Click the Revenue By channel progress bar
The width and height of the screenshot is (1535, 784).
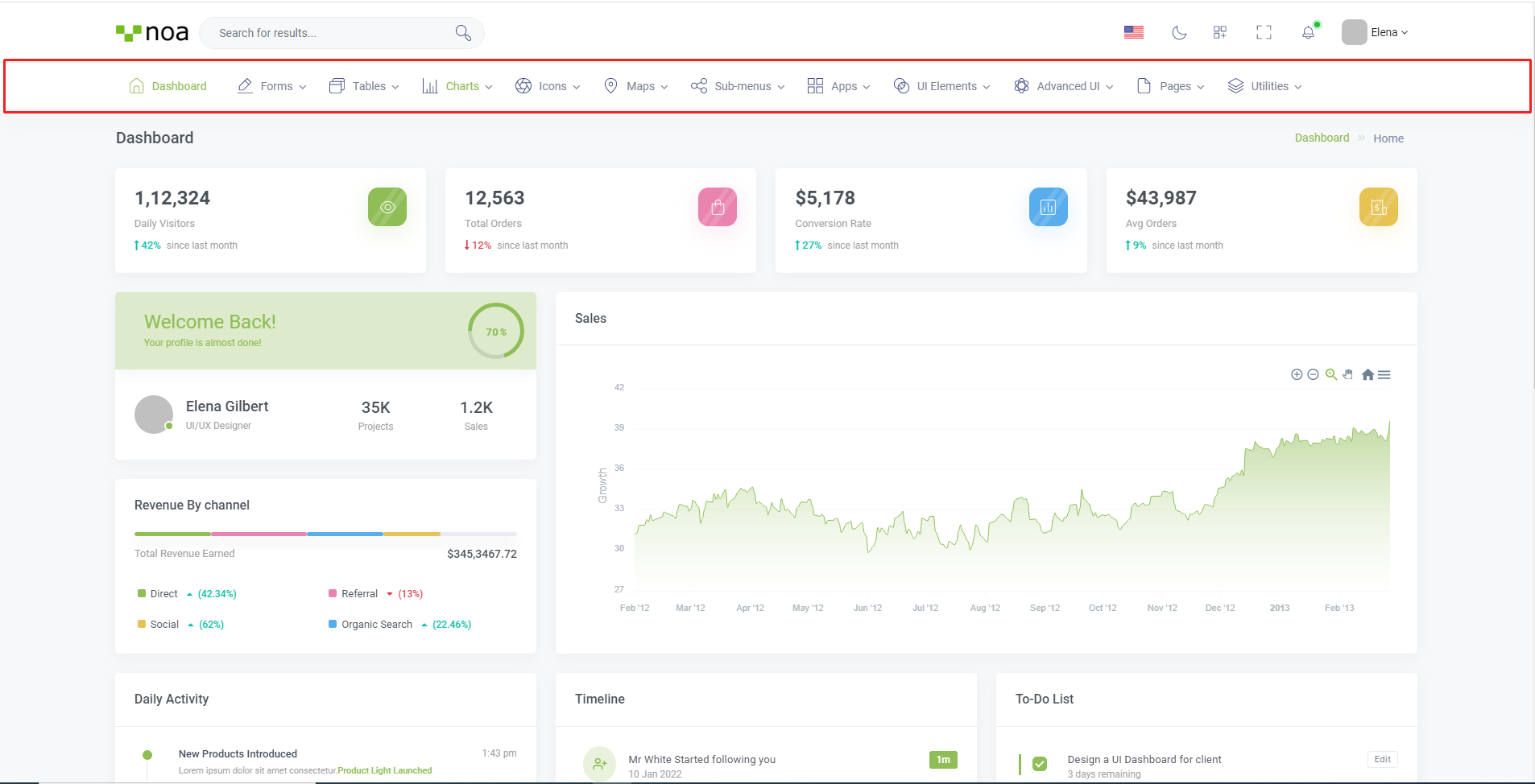tap(325, 534)
